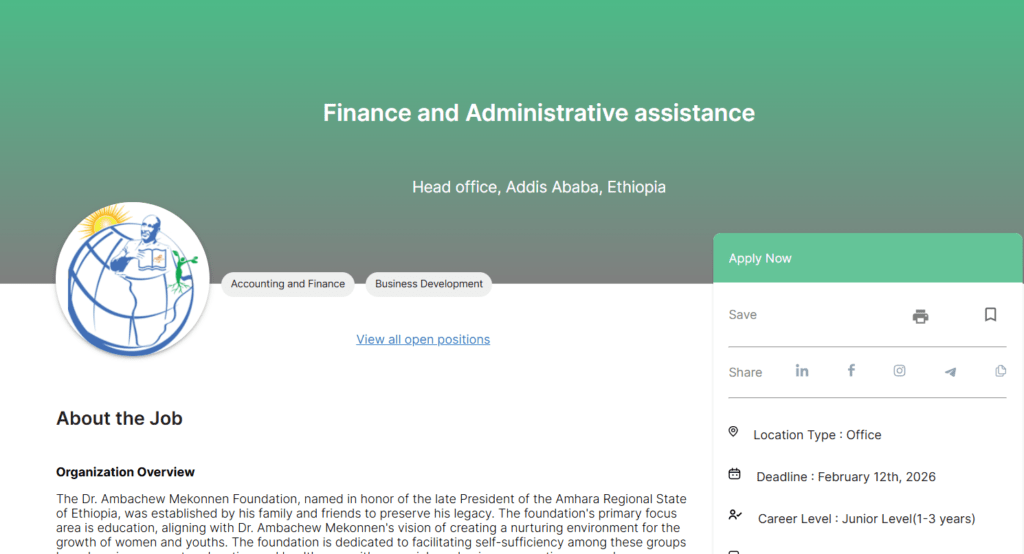Screen dimensions: 1024x554
Task: Click the deadline calendar icon
Action: [x=734, y=474]
